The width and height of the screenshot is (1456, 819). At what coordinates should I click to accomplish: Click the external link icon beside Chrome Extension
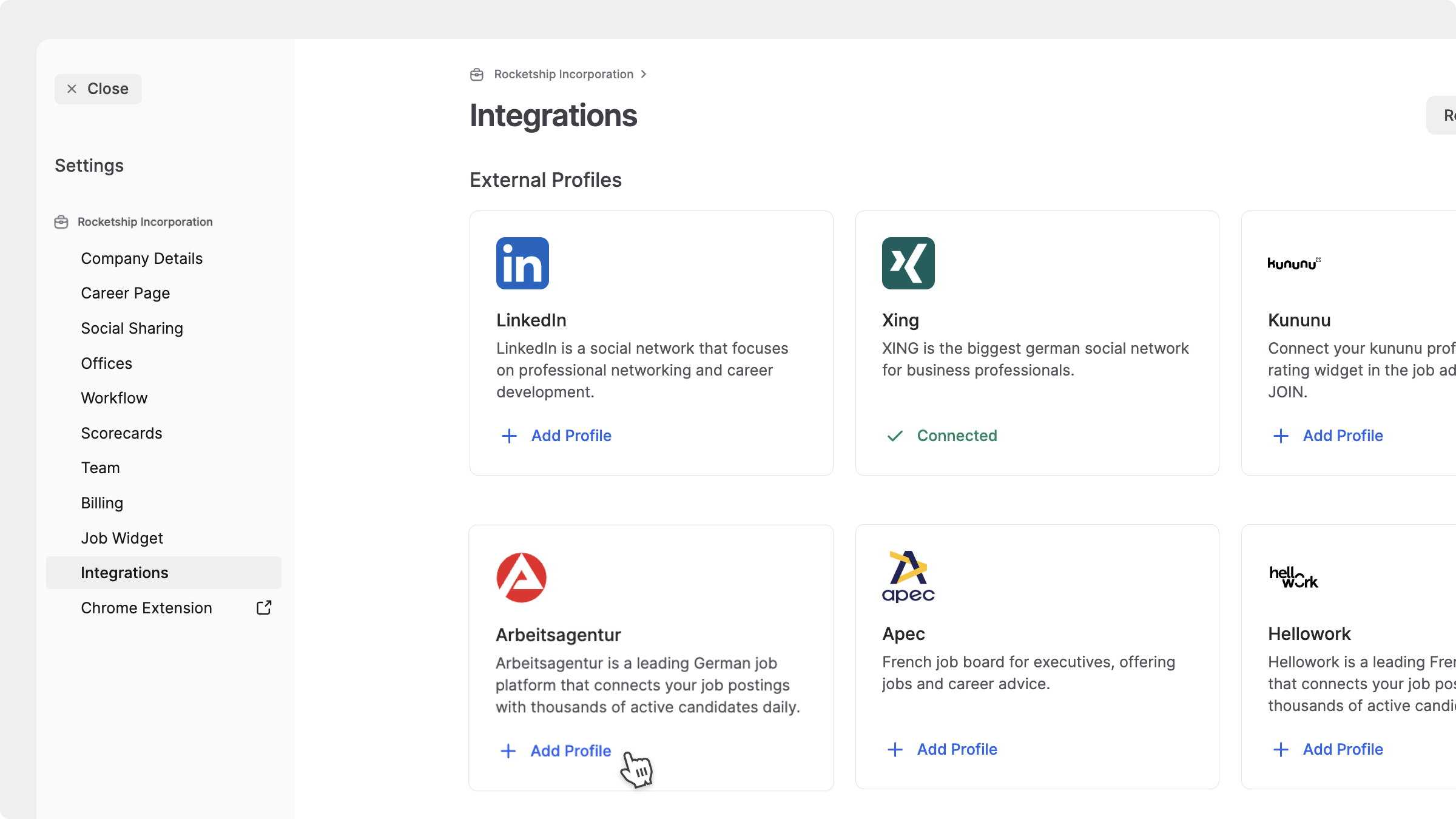coord(264,608)
